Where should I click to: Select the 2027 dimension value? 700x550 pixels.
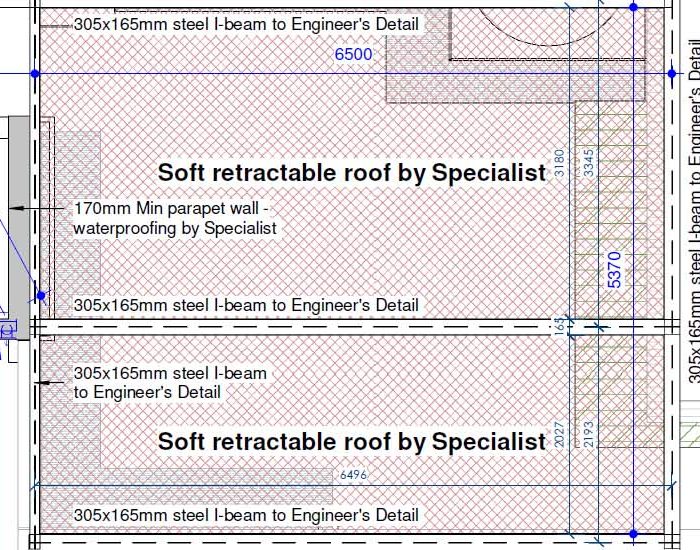point(559,434)
